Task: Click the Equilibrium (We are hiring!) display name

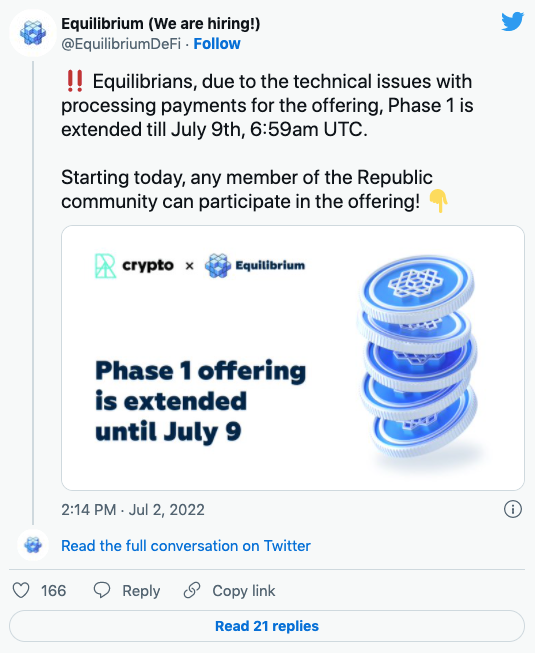Action: point(161,24)
